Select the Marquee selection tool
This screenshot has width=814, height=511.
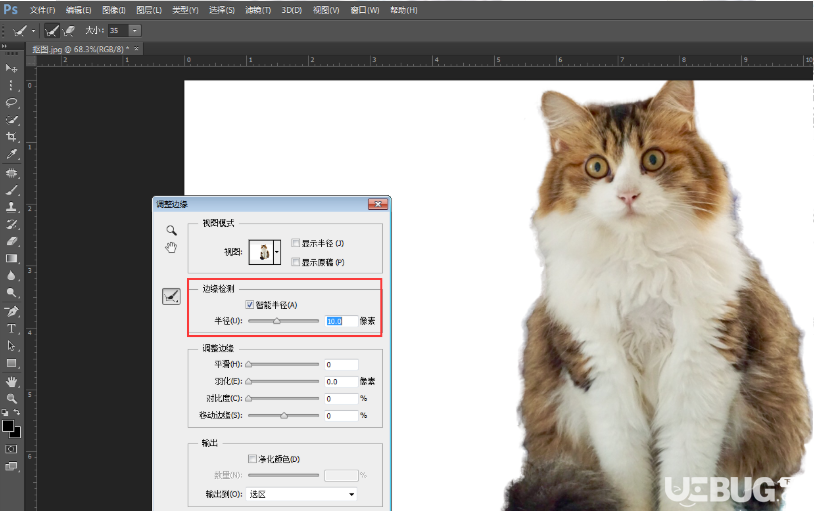click(11, 85)
